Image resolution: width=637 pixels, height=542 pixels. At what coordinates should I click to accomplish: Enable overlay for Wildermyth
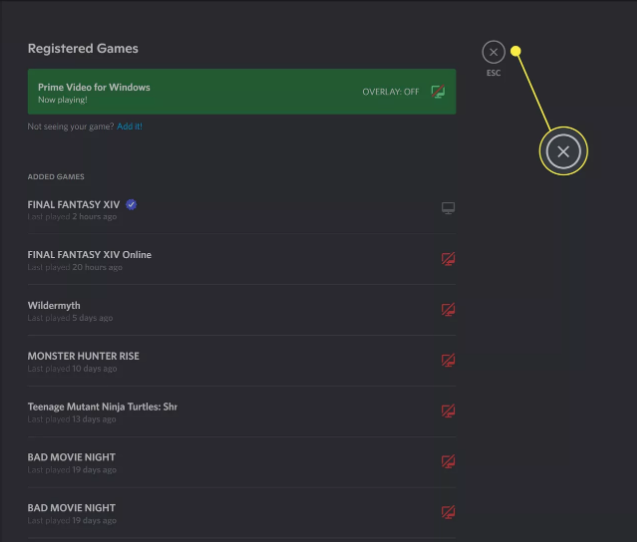(x=448, y=310)
